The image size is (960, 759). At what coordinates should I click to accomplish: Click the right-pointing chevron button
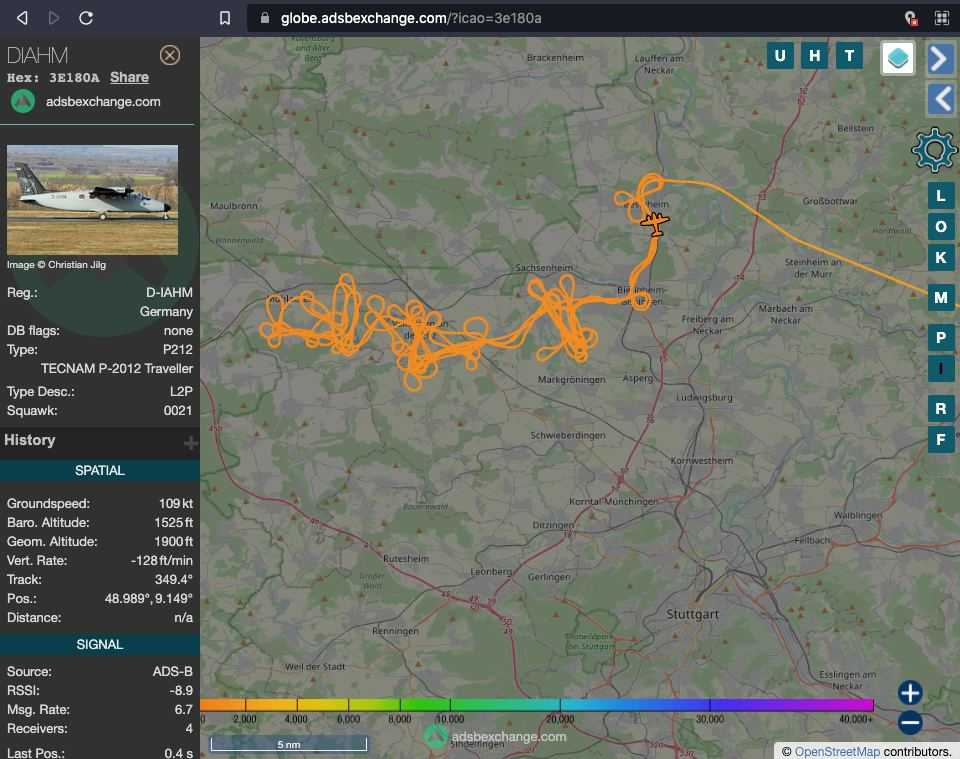(941, 59)
